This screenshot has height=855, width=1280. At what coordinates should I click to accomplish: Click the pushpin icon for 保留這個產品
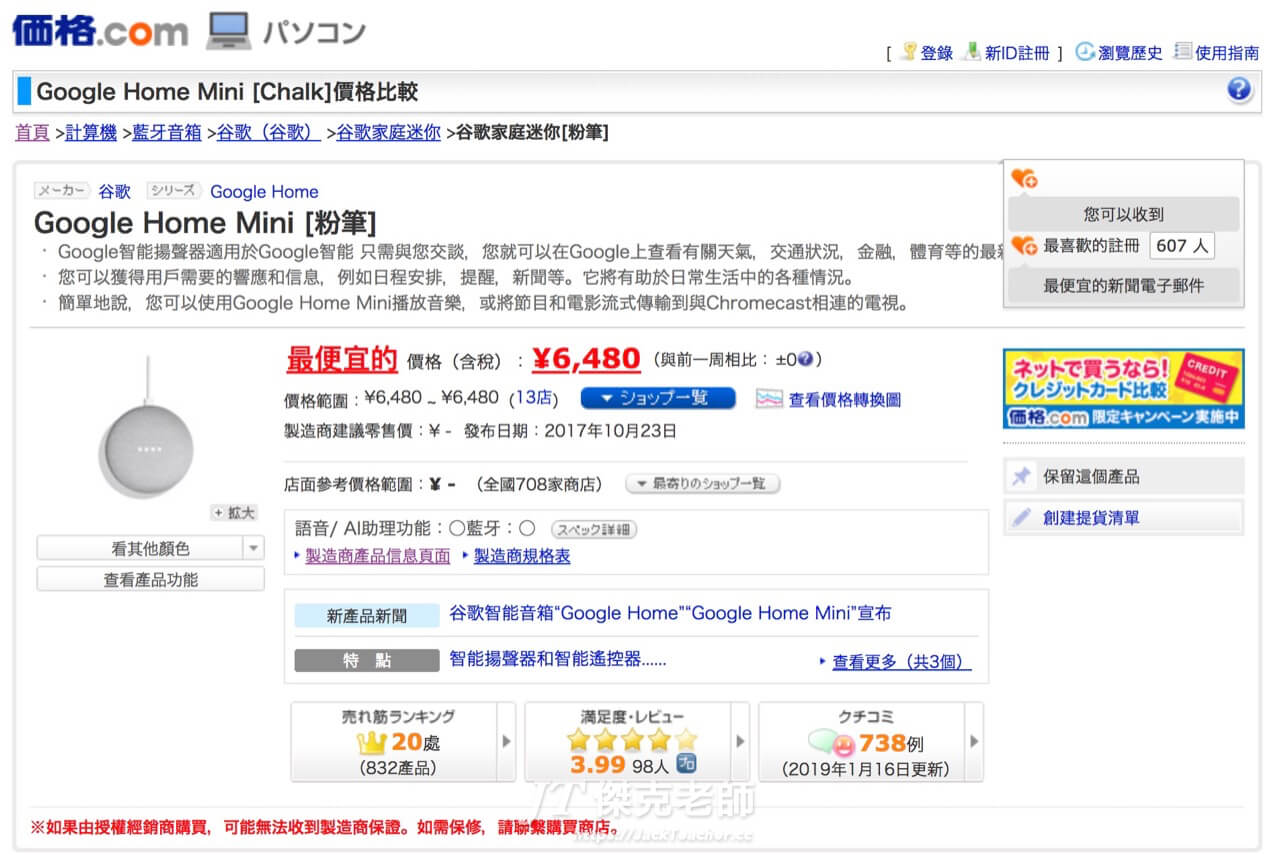click(1021, 477)
